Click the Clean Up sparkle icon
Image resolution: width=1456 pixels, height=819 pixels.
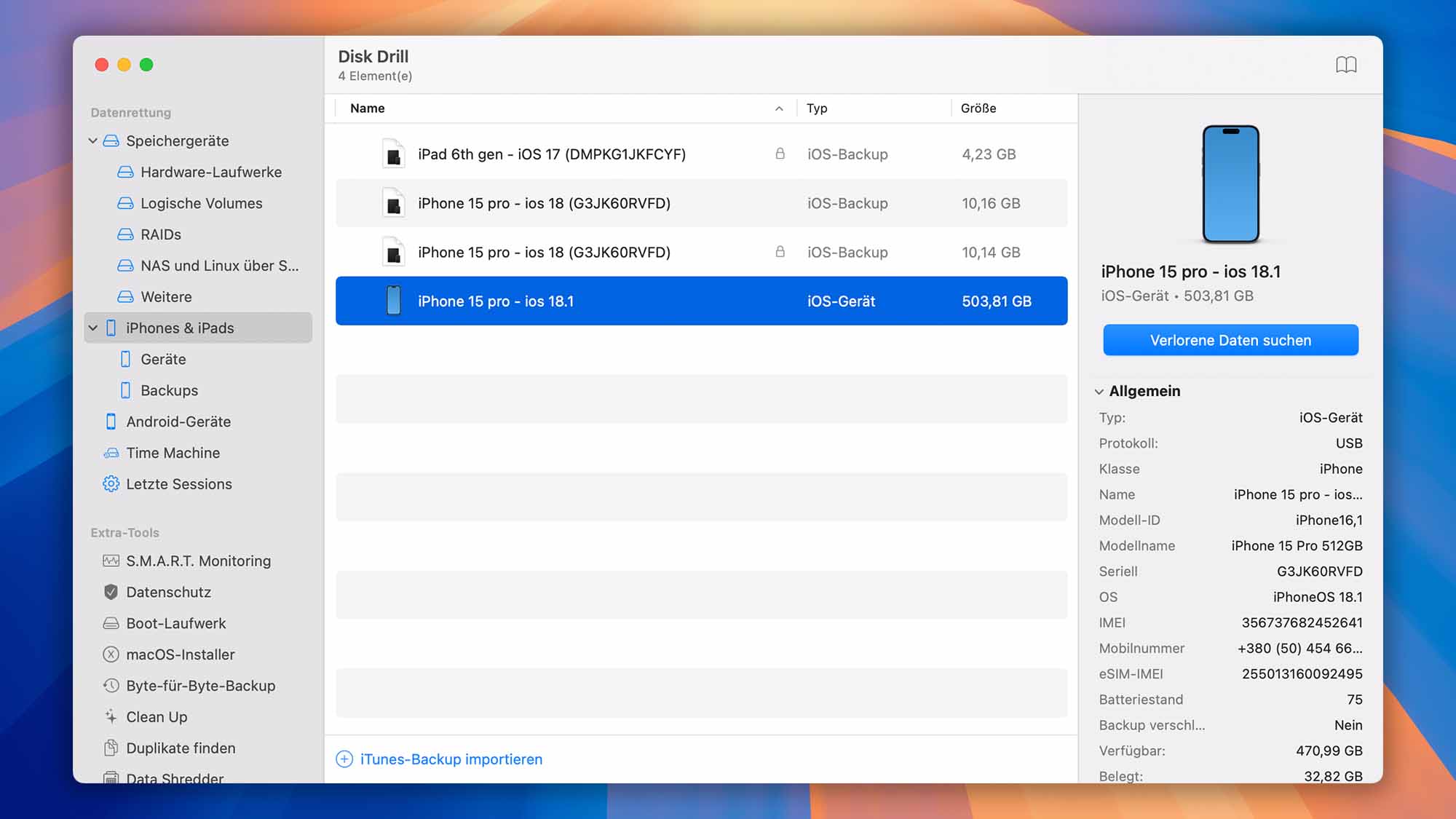pos(111,717)
